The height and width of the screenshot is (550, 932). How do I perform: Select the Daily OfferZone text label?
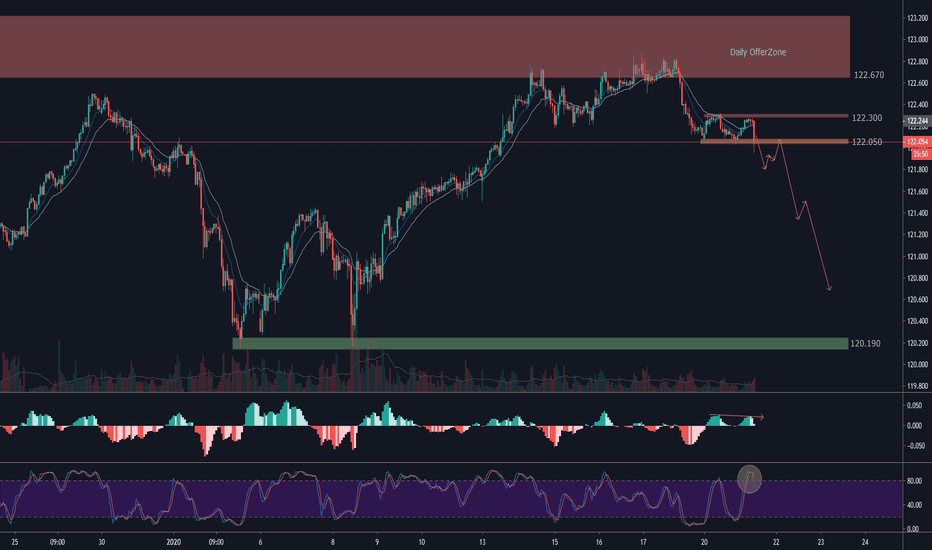pos(756,52)
